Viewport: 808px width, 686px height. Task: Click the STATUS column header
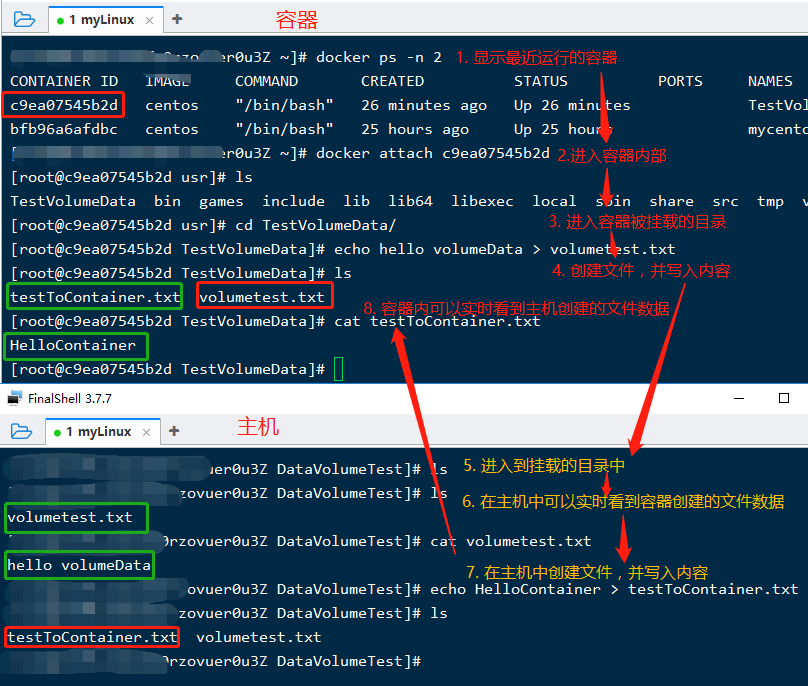click(541, 81)
